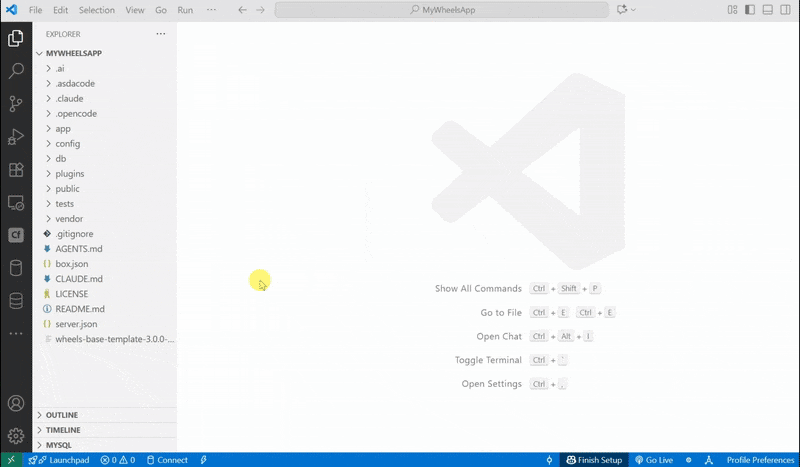The image size is (800, 467).
Task: Open CLAUDE.md file
Action: pos(105,279)
